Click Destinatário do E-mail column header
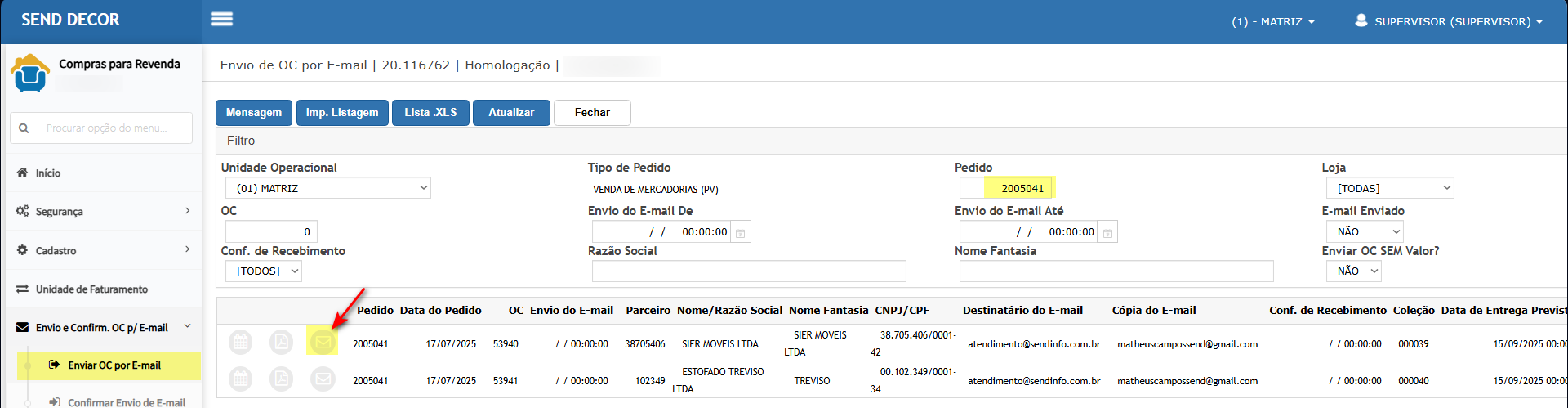1568x408 pixels. click(1022, 310)
